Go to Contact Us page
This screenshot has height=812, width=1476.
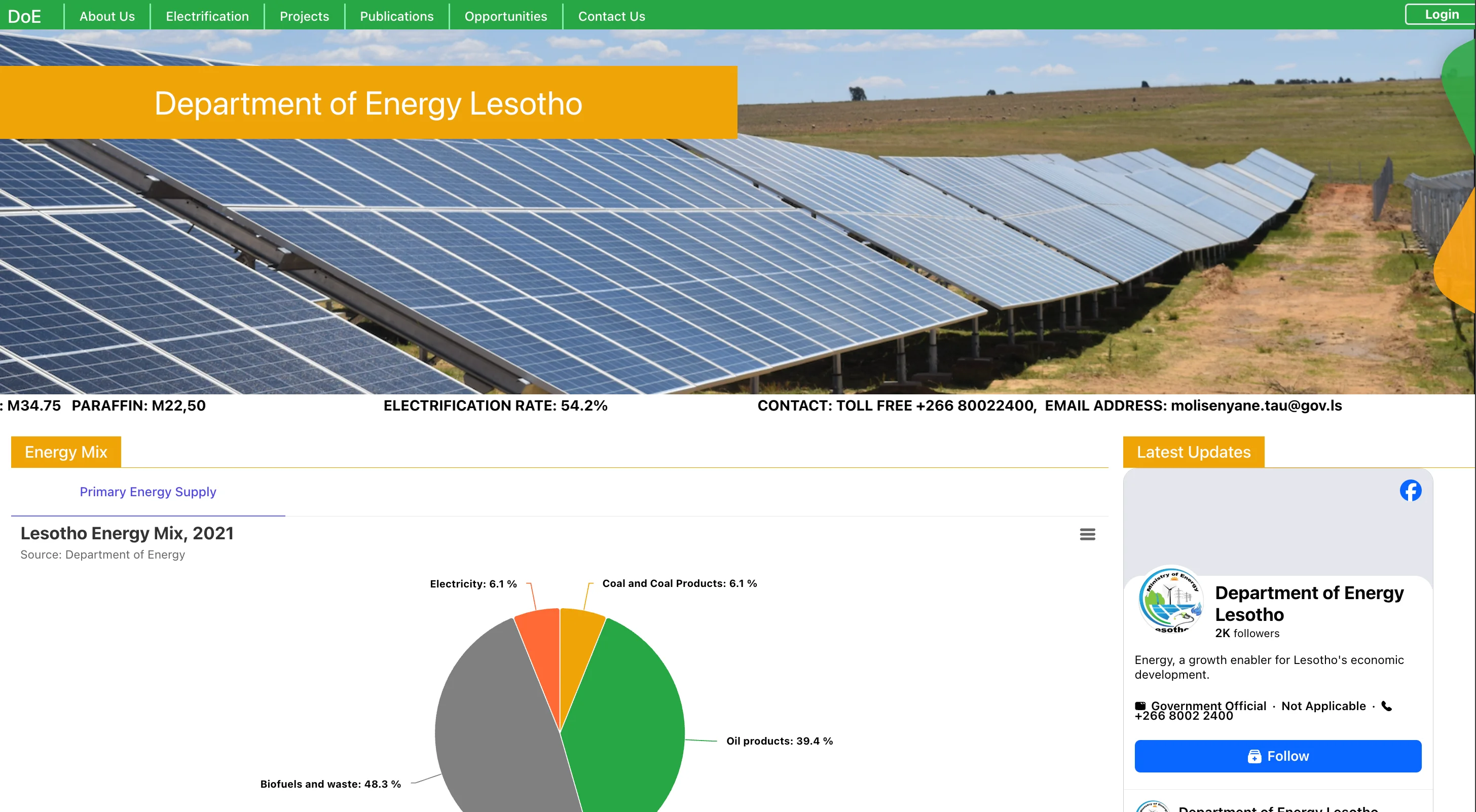(611, 16)
